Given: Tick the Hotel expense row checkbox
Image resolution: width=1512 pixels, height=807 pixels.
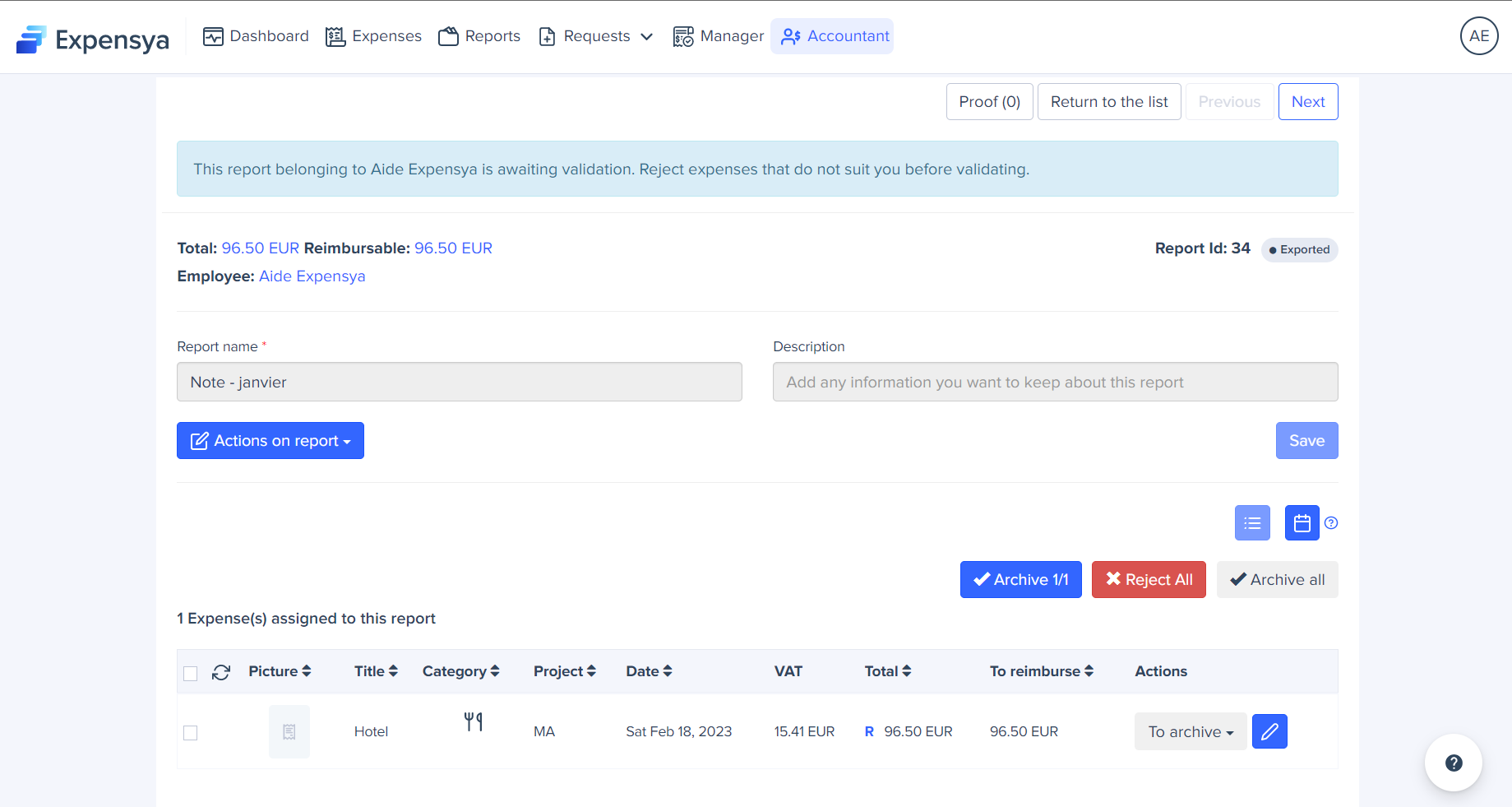Looking at the screenshot, I should point(191,733).
